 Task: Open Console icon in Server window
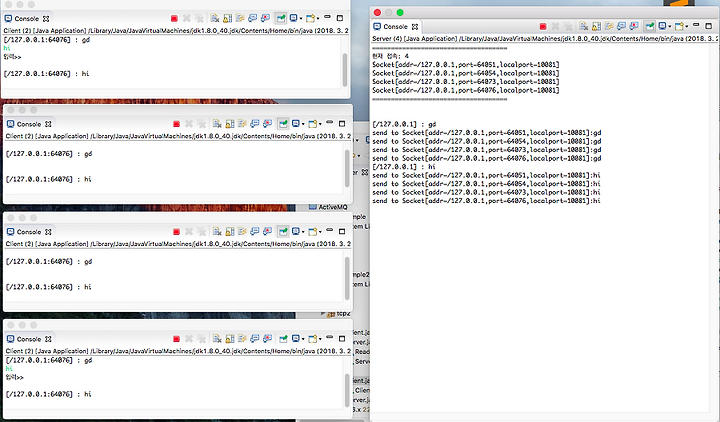[x=679, y=26]
